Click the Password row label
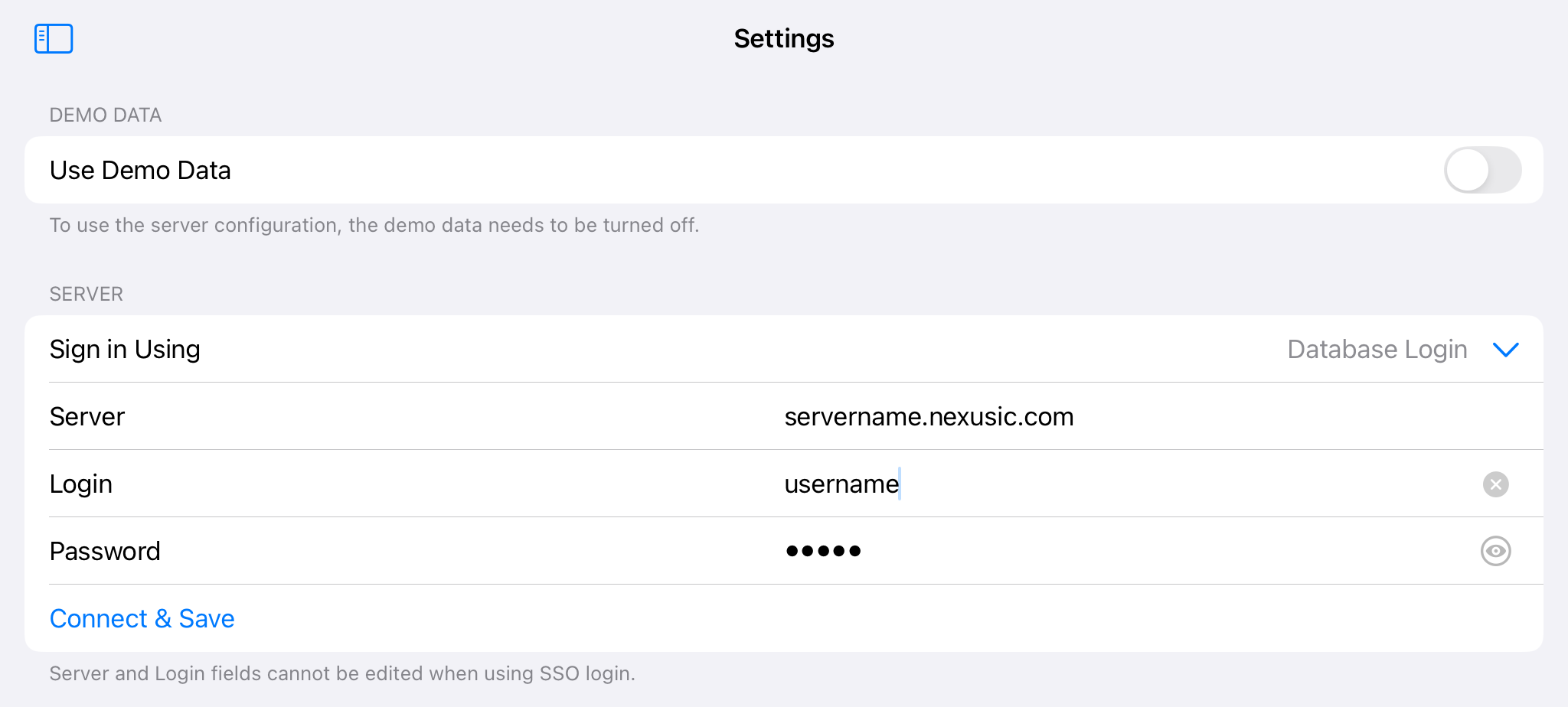The image size is (1568, 707). tap(105, 551)
